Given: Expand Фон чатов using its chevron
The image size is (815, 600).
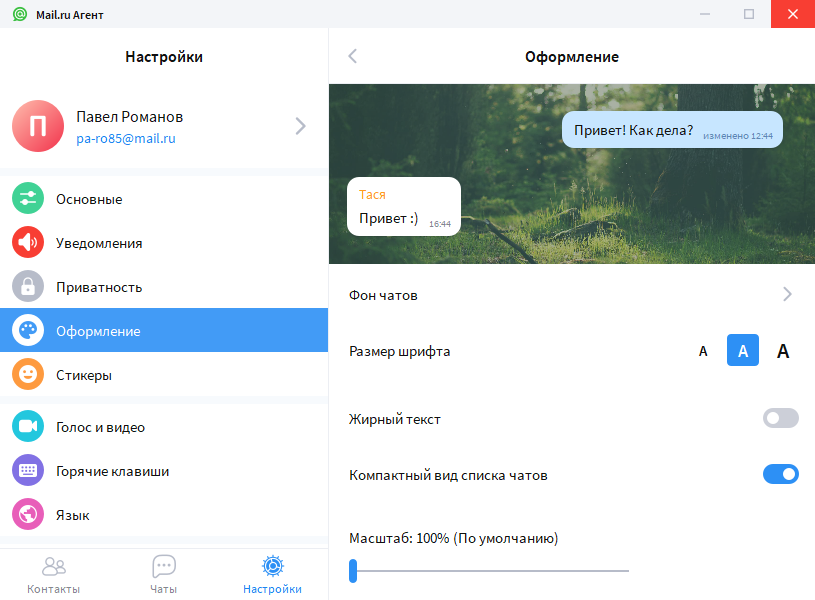Looking at the screenshot, I should [x=787, y=294].
